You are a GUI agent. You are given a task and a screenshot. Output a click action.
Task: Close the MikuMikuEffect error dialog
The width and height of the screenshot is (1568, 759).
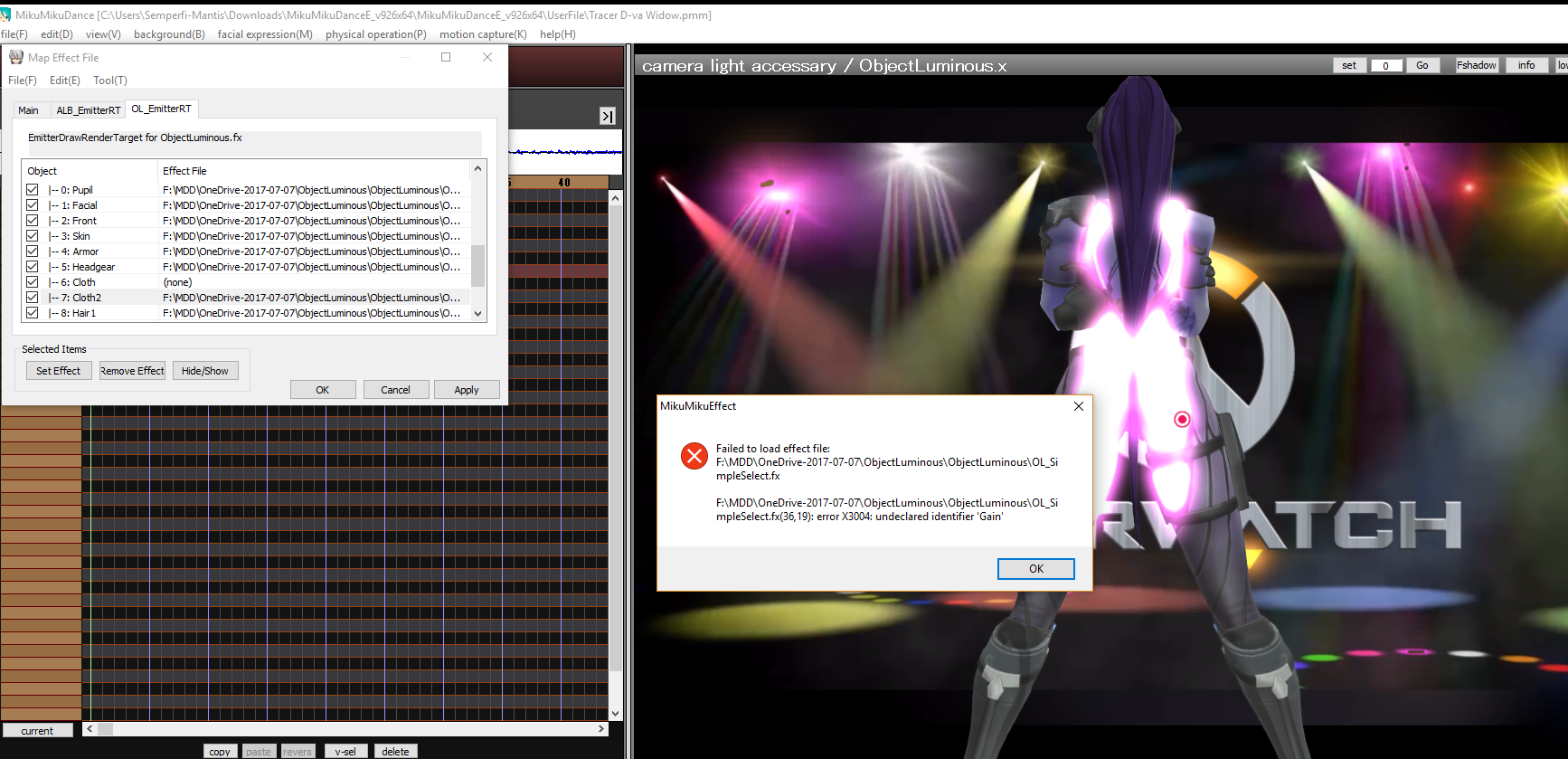coord(1078,406)
